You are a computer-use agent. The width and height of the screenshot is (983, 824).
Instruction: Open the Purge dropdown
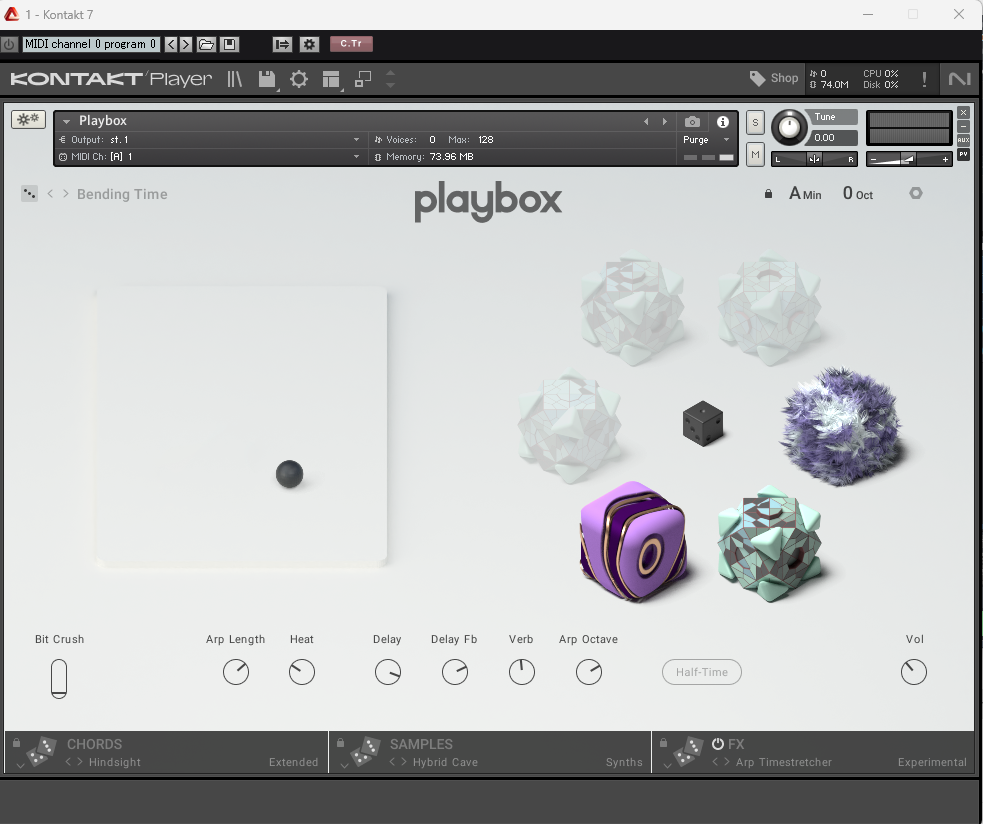point(707,139)
